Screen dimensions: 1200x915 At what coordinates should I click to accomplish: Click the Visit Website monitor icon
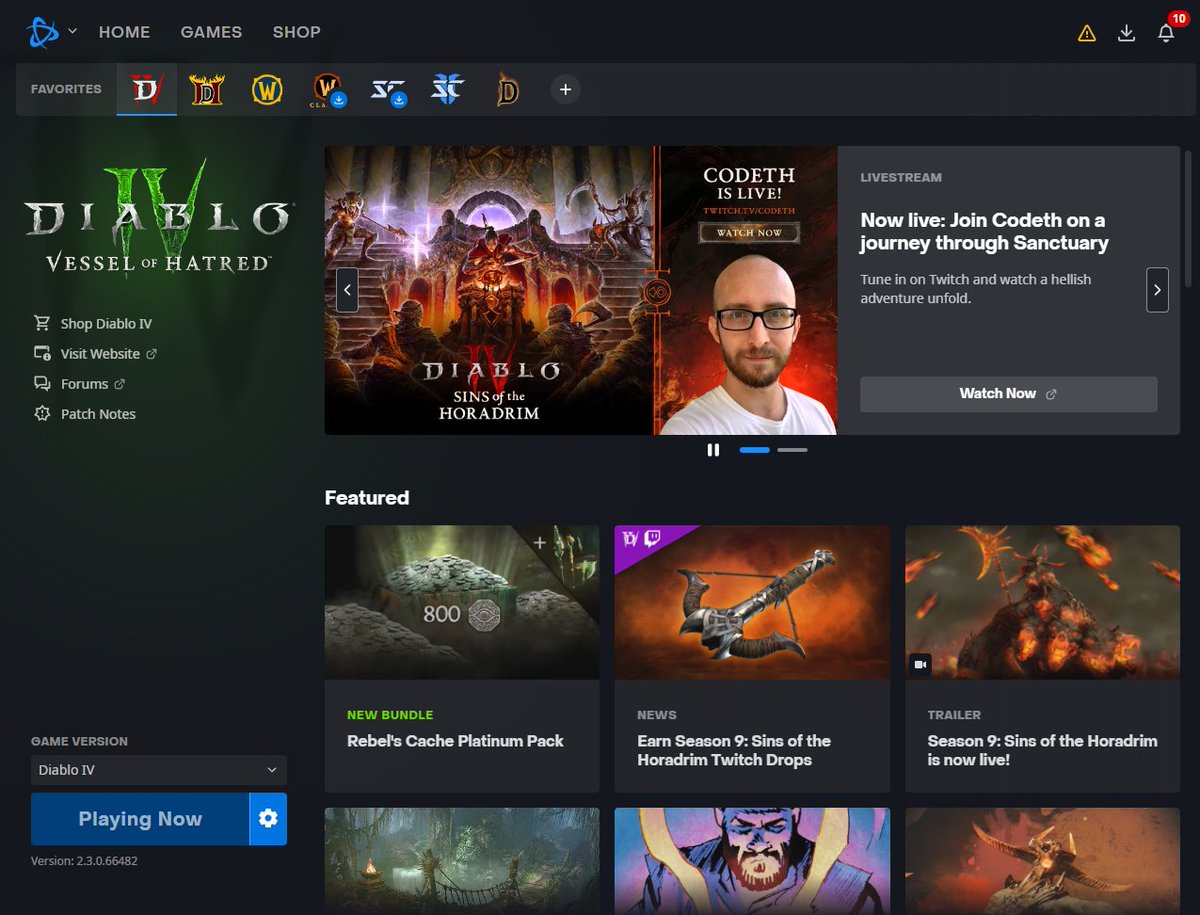(42, 353)
